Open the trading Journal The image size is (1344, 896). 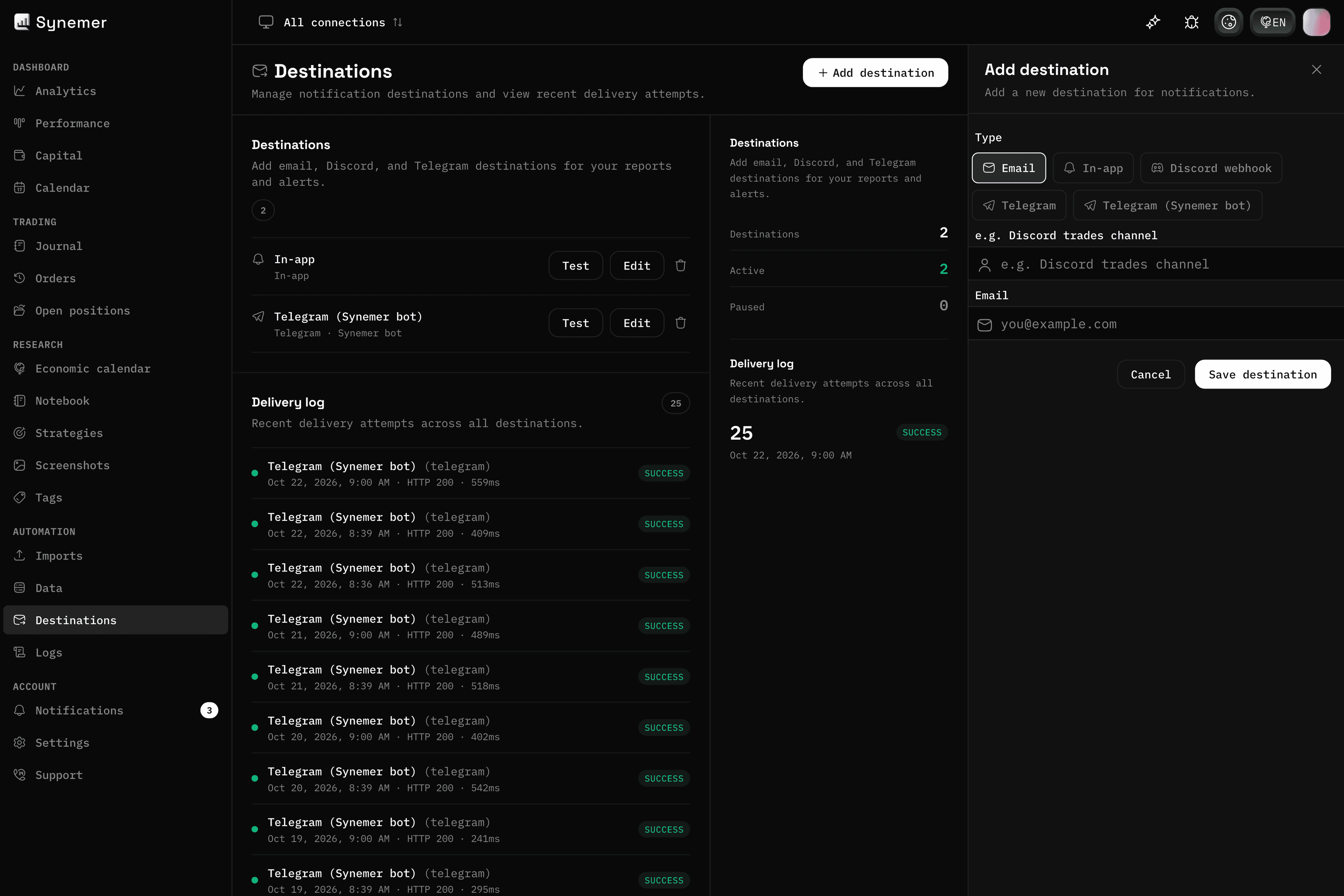(x=115, y=246)
